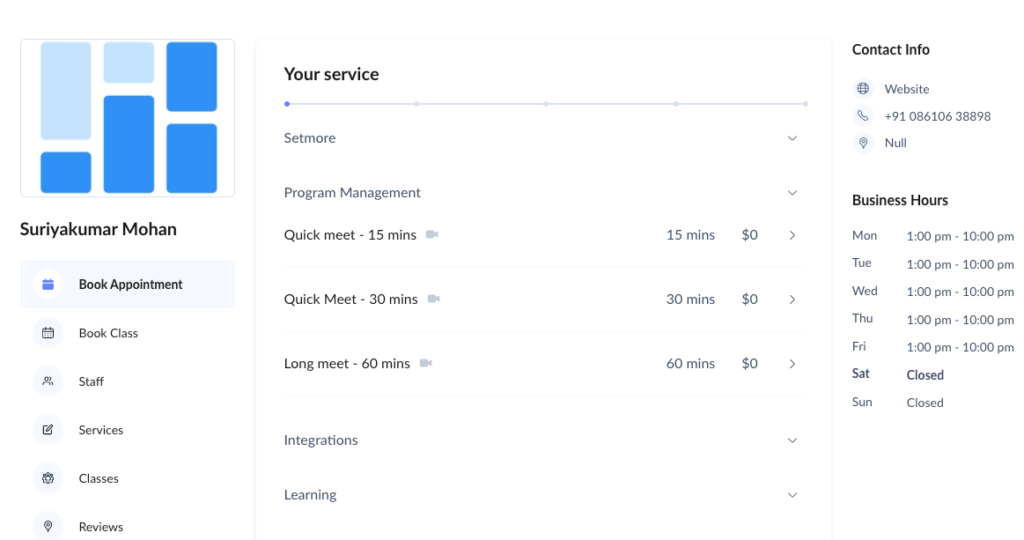Click the middle booking progress step dot

point(546,104)
